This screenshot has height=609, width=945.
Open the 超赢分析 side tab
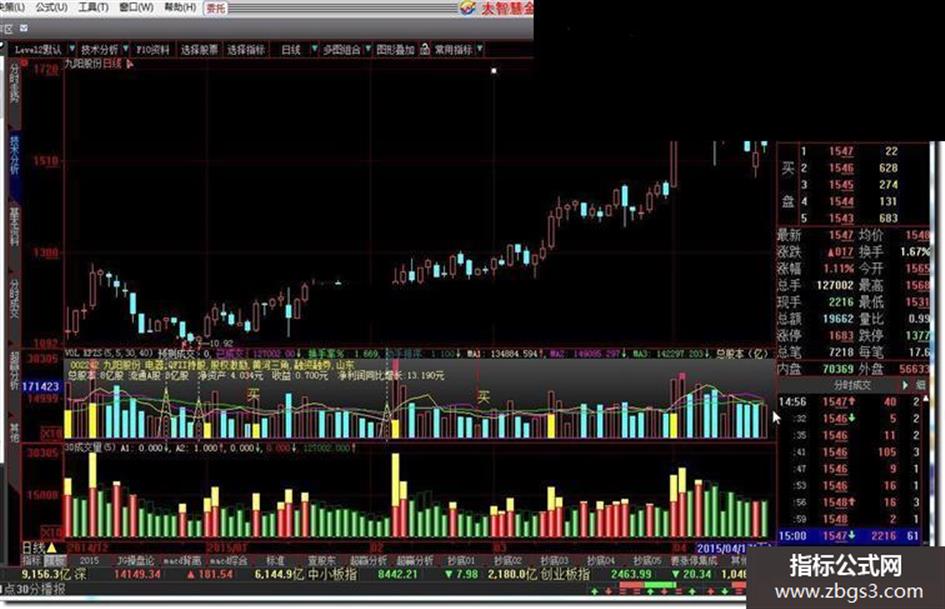click(14, 371)
